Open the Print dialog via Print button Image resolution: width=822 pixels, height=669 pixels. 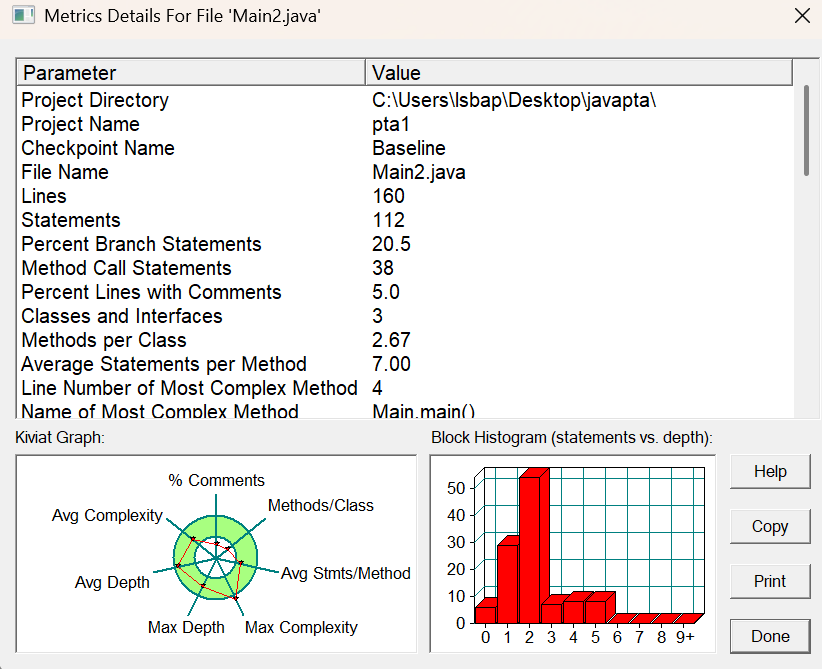click(x=770, y=581)
